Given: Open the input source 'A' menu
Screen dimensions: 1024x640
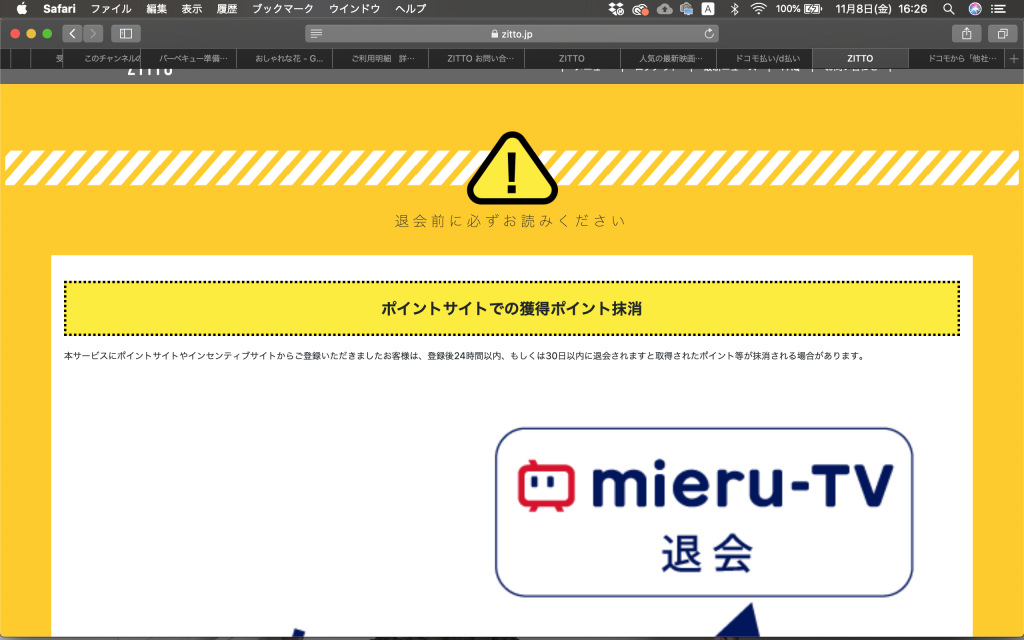Looking at the screenshot, I should click(708, 8).
